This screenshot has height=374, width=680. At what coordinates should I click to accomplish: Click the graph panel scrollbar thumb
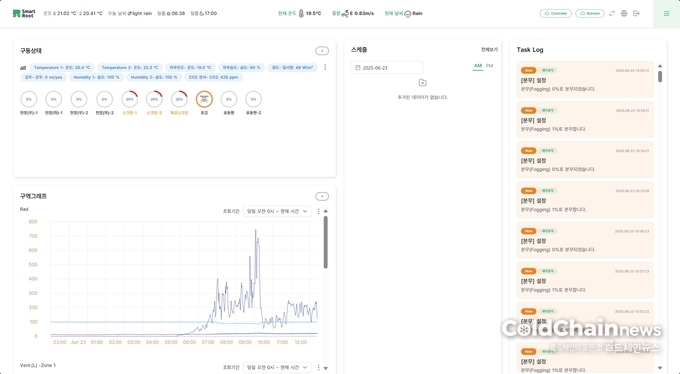click(x=326, y=242)
